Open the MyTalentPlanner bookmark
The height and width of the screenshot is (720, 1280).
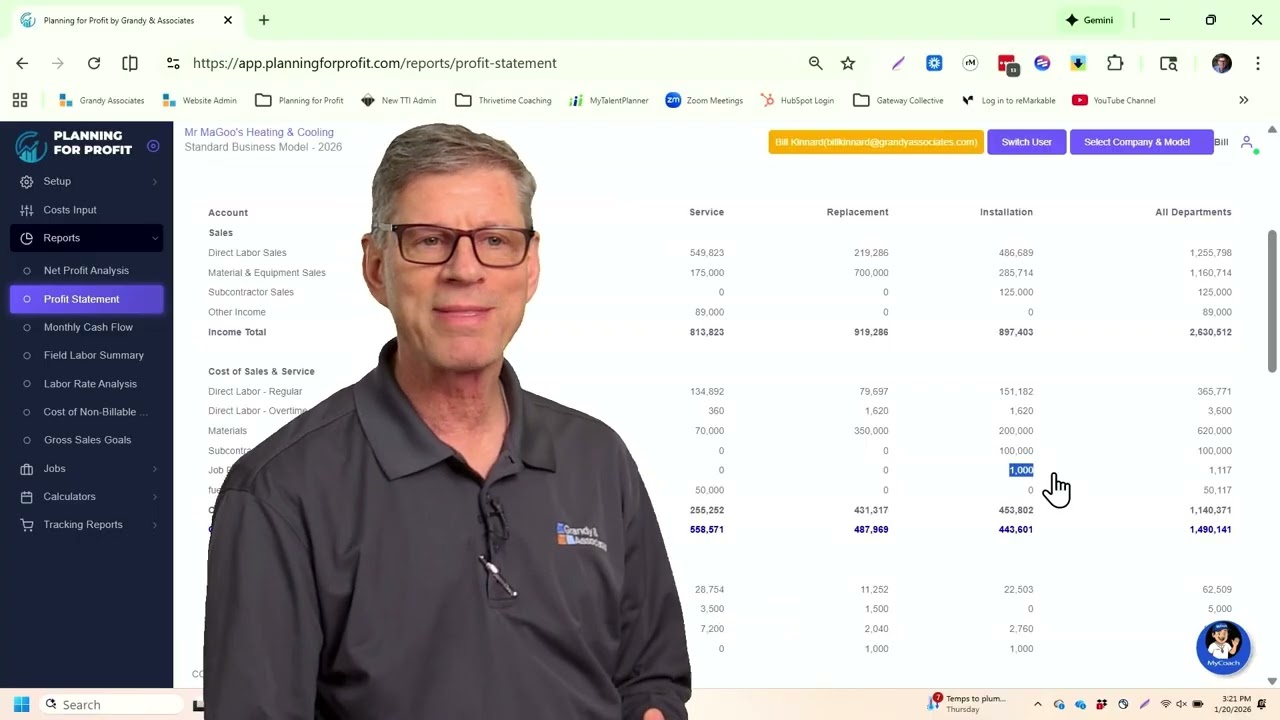coord(608,100)
